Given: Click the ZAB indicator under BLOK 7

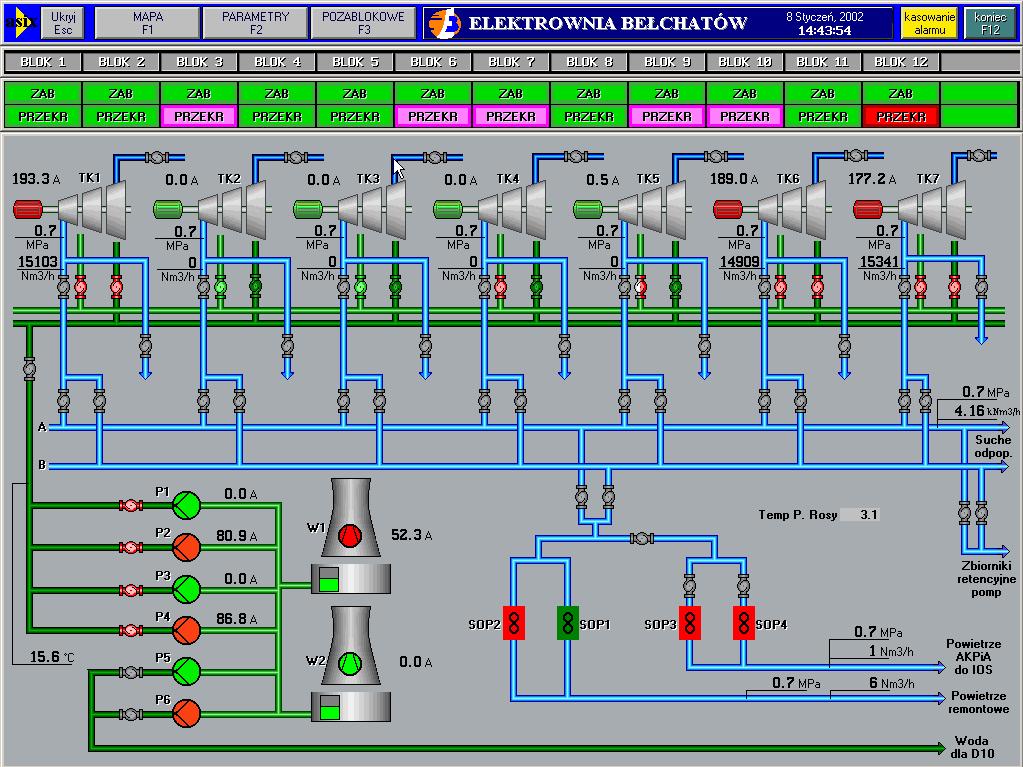Looking at the screenshot, I should tap(510, 93).
